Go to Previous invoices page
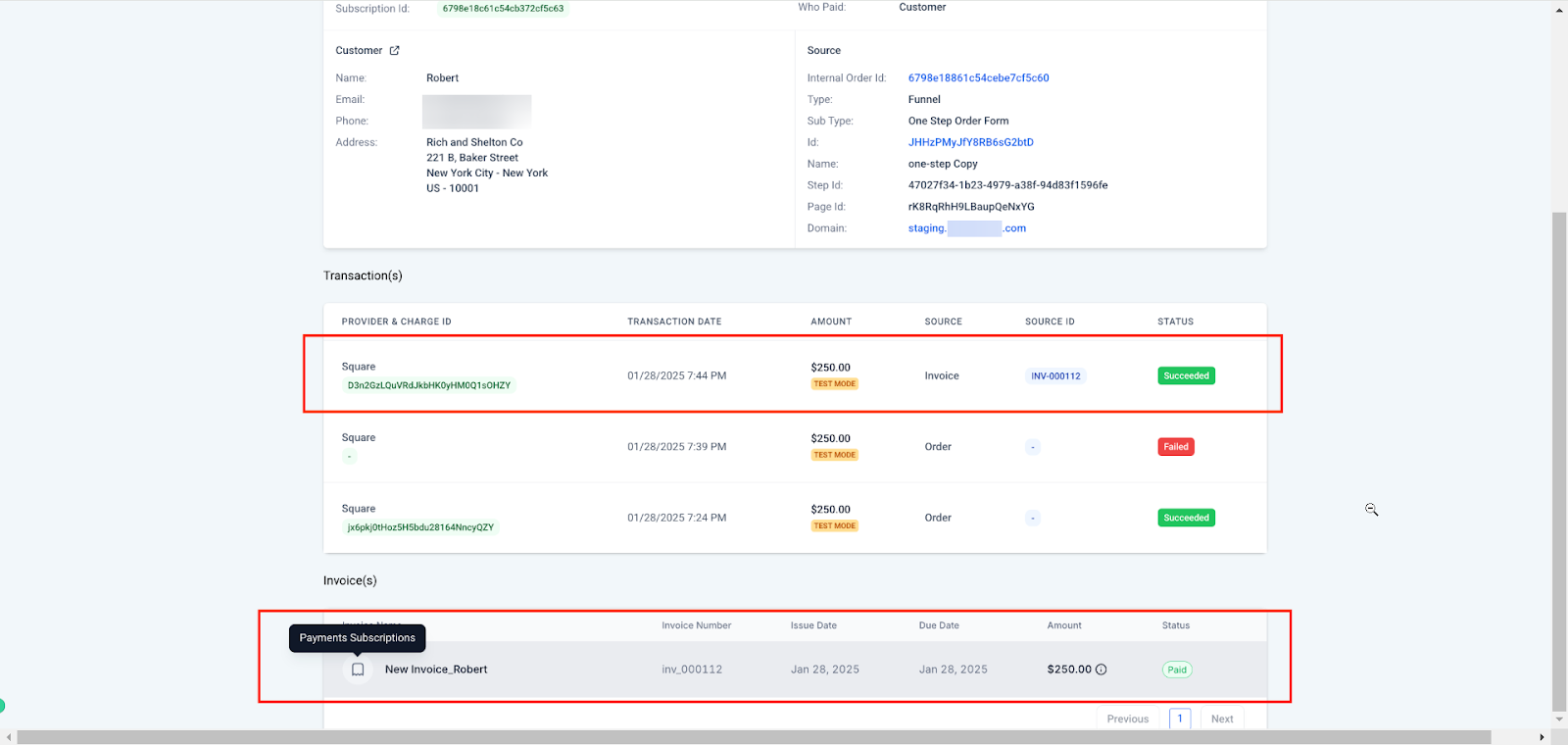This screenshot has width=1568, height=745. pyautogui.click(x=1127, y=719)
